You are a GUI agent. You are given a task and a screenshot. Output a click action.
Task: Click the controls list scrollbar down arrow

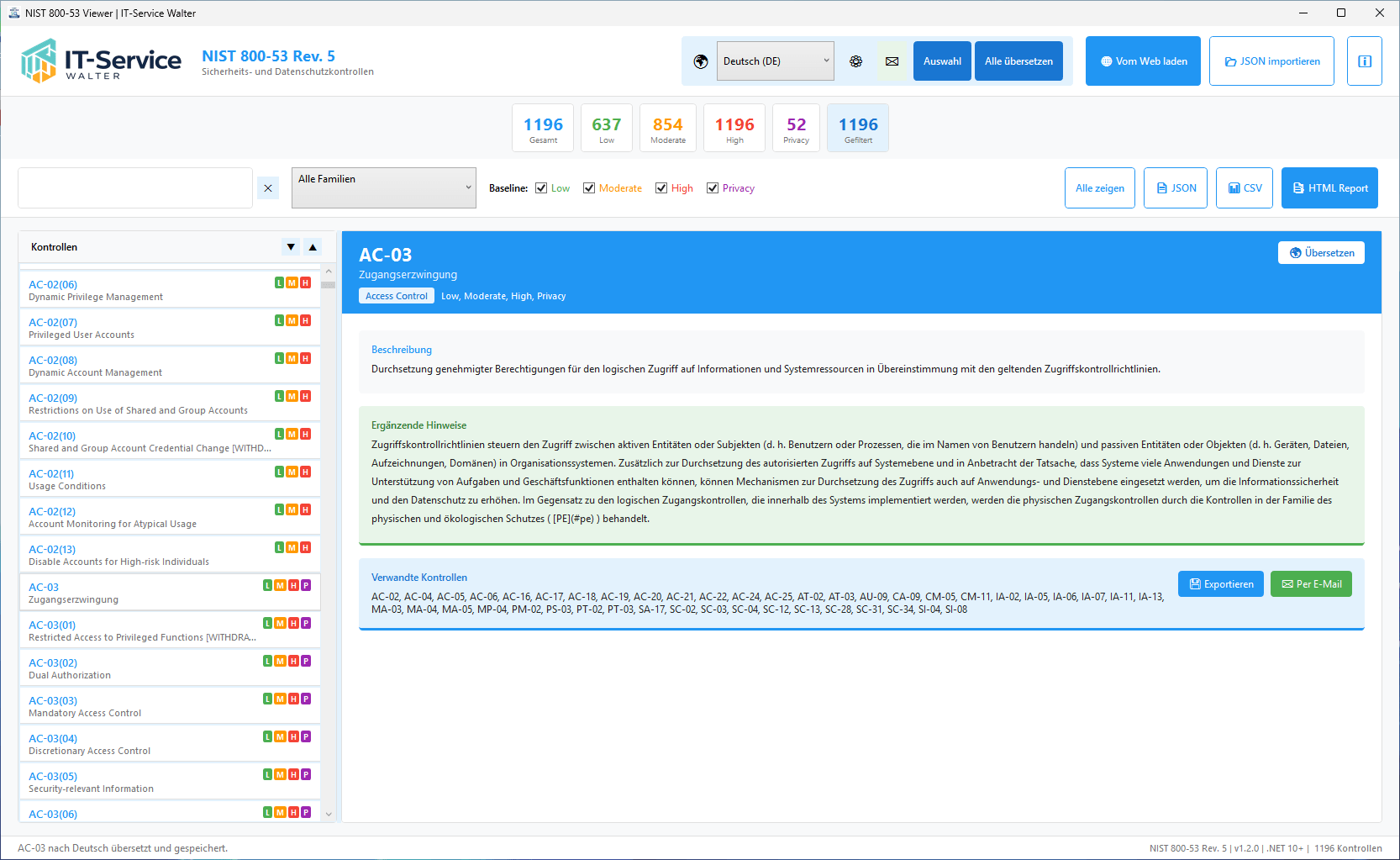tap(329, 814)
